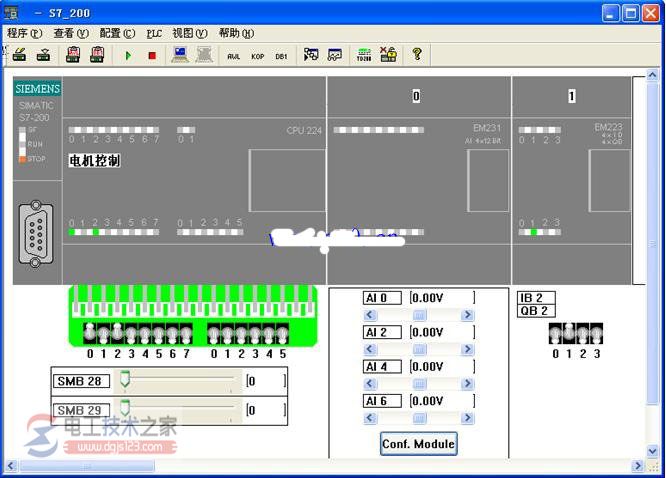Open the PLC menu
Image resolution: width=666 pixels, height=478 pixels.
click(x=154, y=33)
